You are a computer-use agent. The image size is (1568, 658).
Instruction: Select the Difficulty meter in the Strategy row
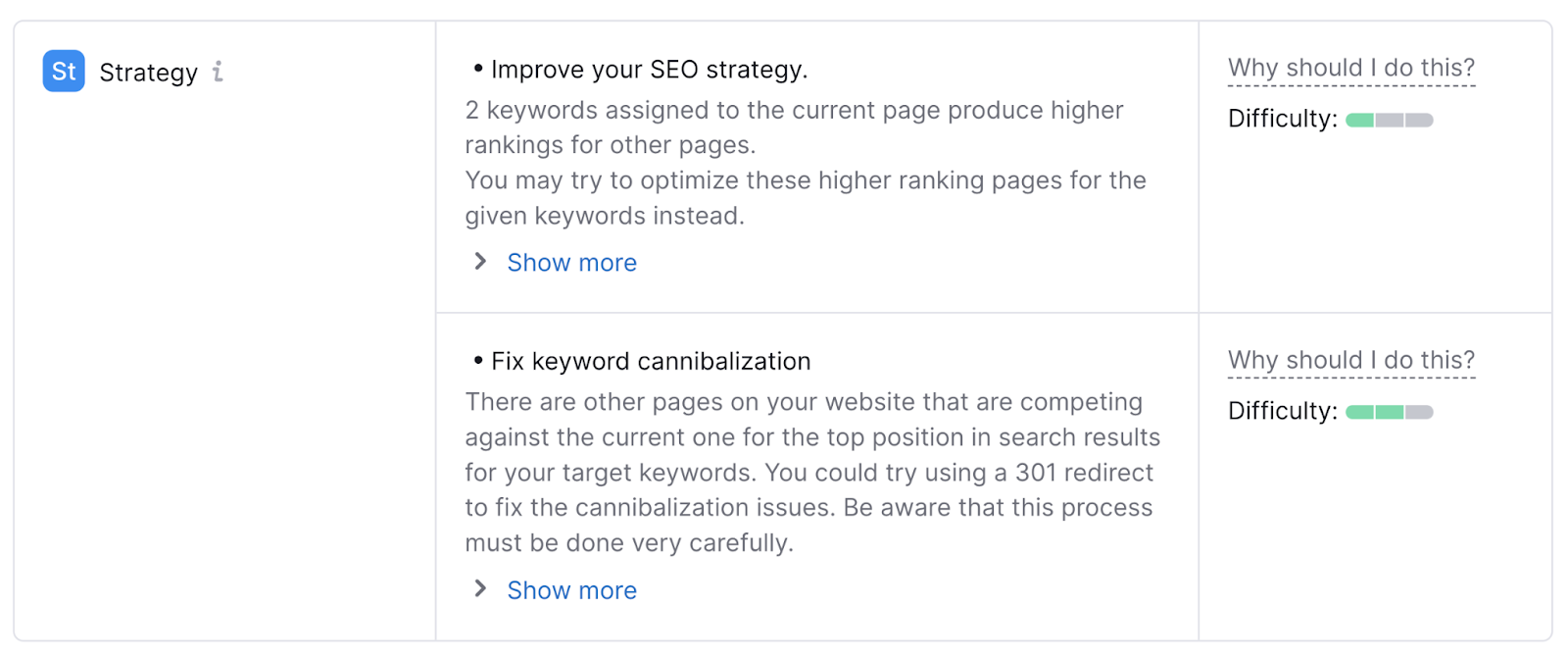tap(1389, 119)
